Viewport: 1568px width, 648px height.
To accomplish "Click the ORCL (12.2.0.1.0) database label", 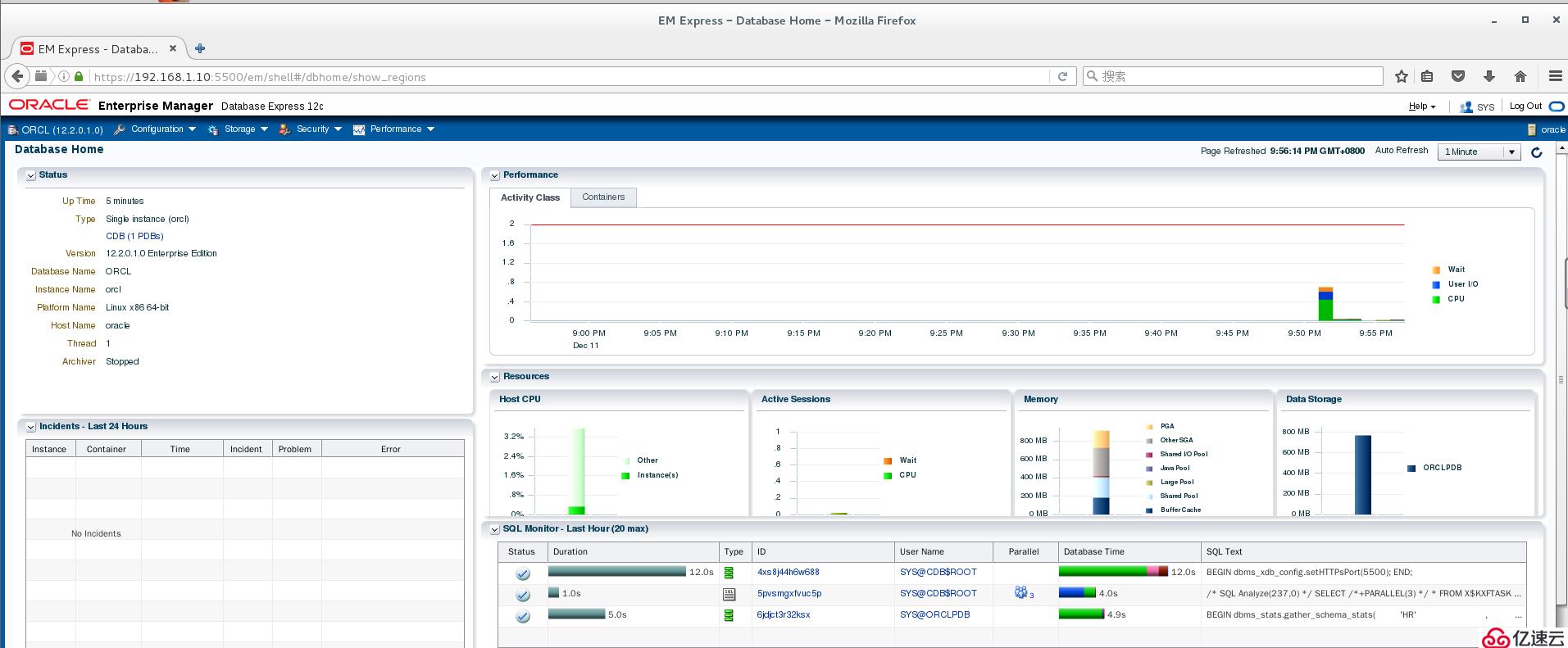I will click(x=62, y=129).
